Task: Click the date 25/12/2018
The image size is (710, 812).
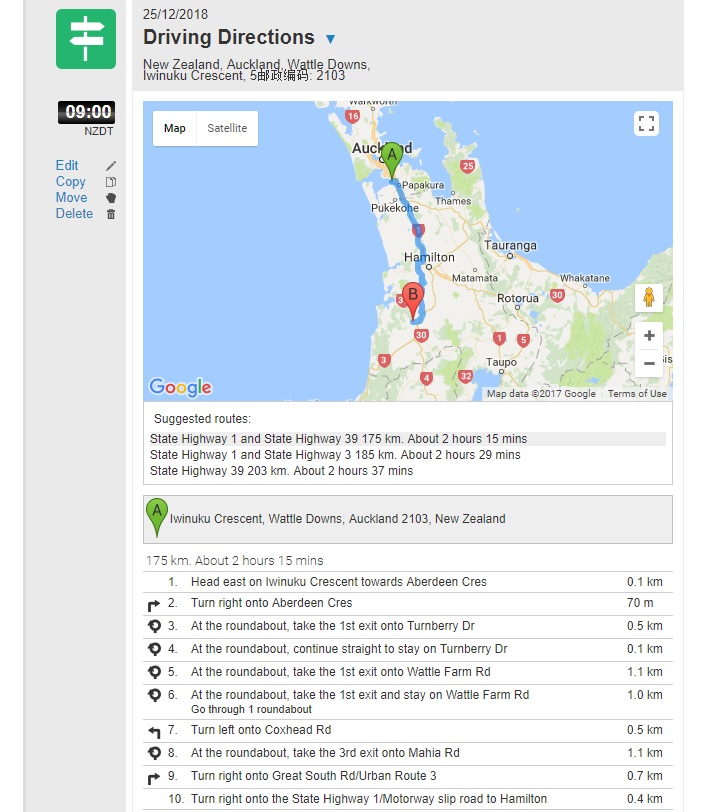Action: 175,14
